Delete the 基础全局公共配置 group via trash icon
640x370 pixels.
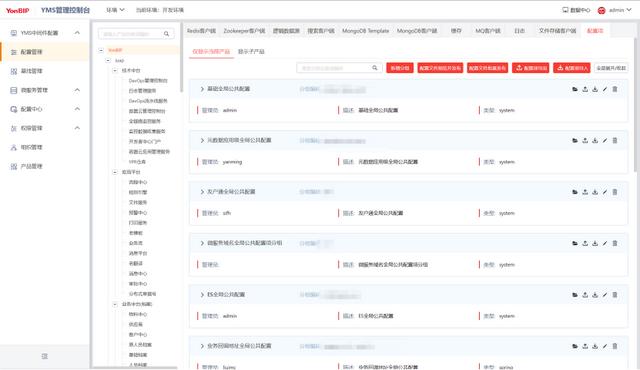click(615, 89)
